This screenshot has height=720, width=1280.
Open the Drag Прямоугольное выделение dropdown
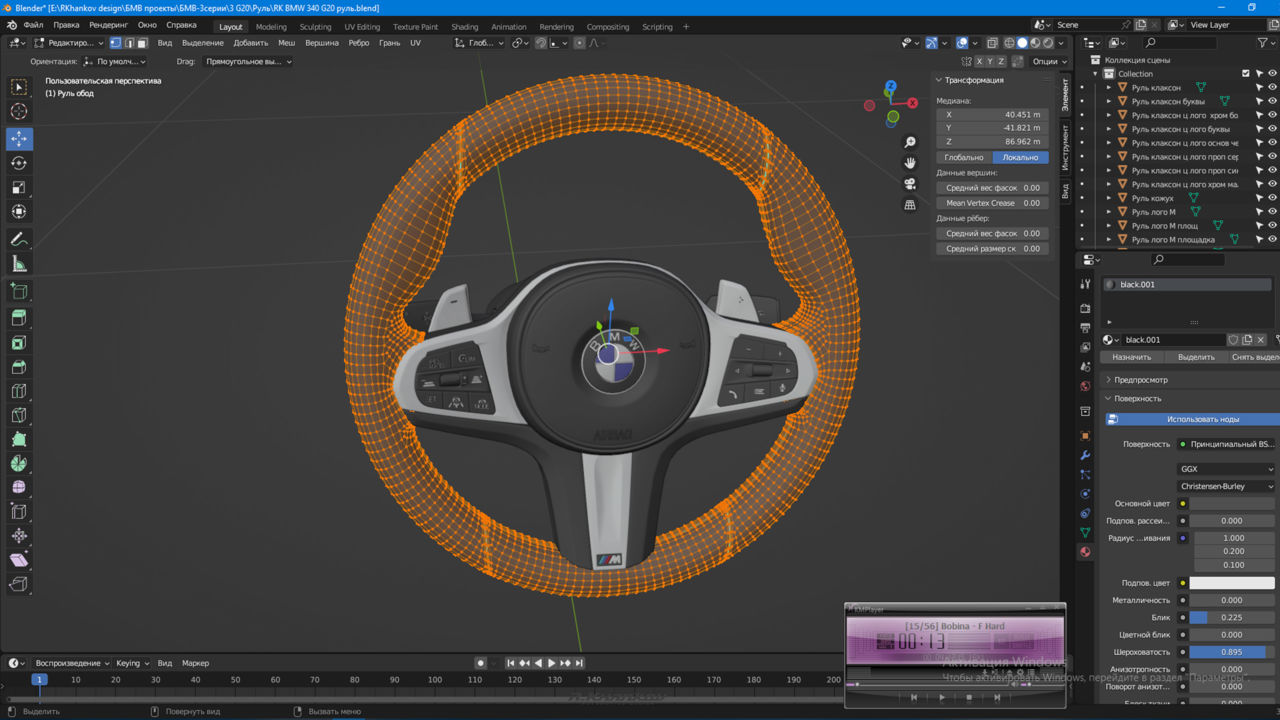(x=247, y=61)
